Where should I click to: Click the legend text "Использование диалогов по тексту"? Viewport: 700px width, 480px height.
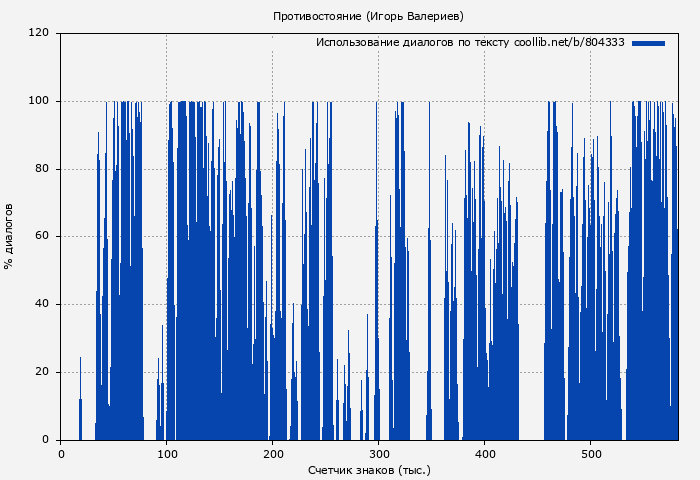(412, 43)
